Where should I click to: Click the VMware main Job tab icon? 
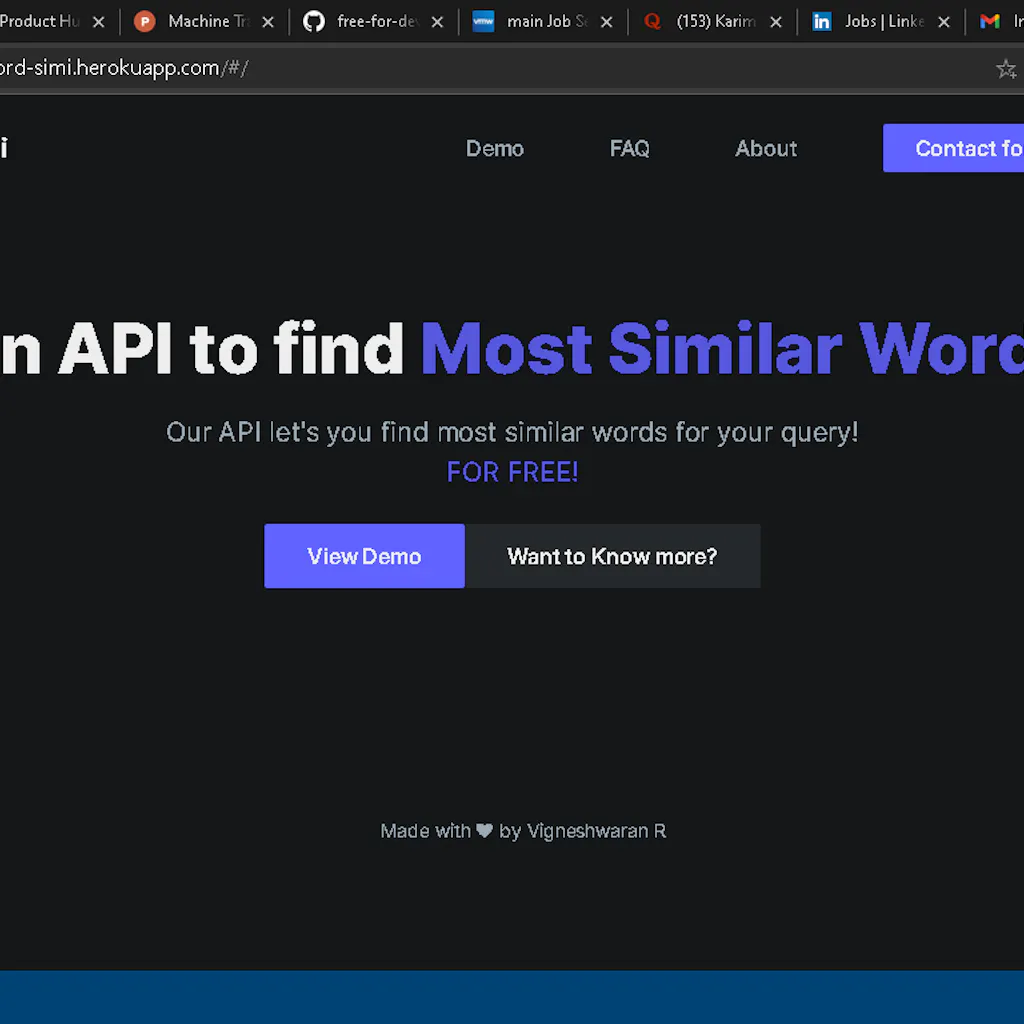click(x=483, y=21)
